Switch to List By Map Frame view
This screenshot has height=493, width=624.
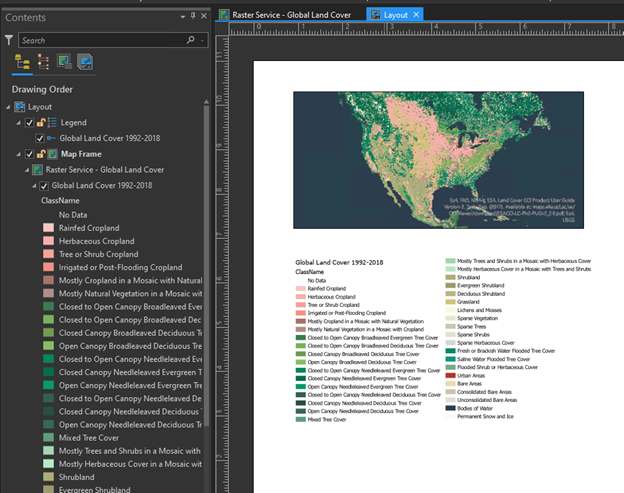tap(64, 63)
